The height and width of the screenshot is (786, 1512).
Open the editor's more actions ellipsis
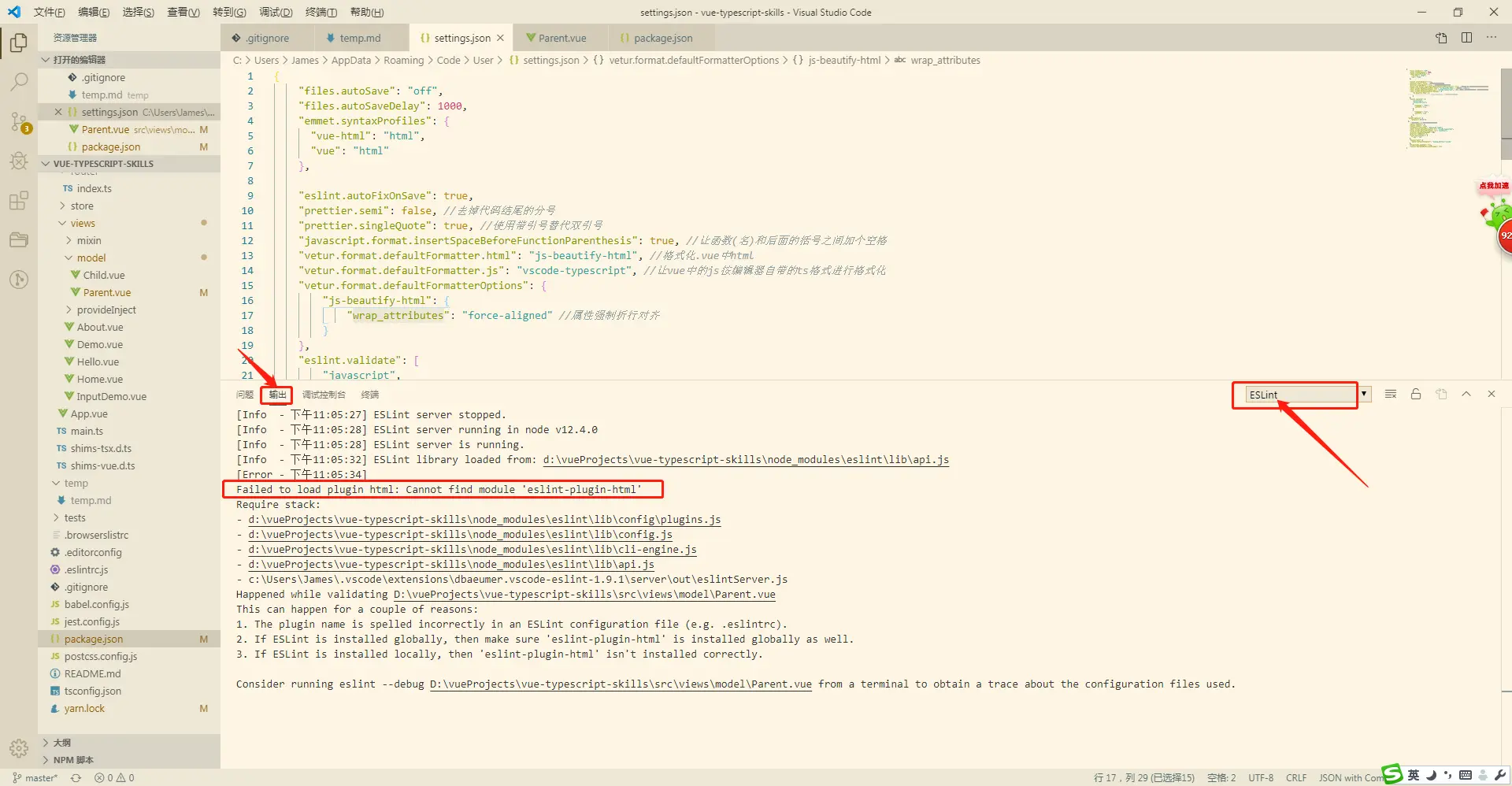tap(1492, 38)
